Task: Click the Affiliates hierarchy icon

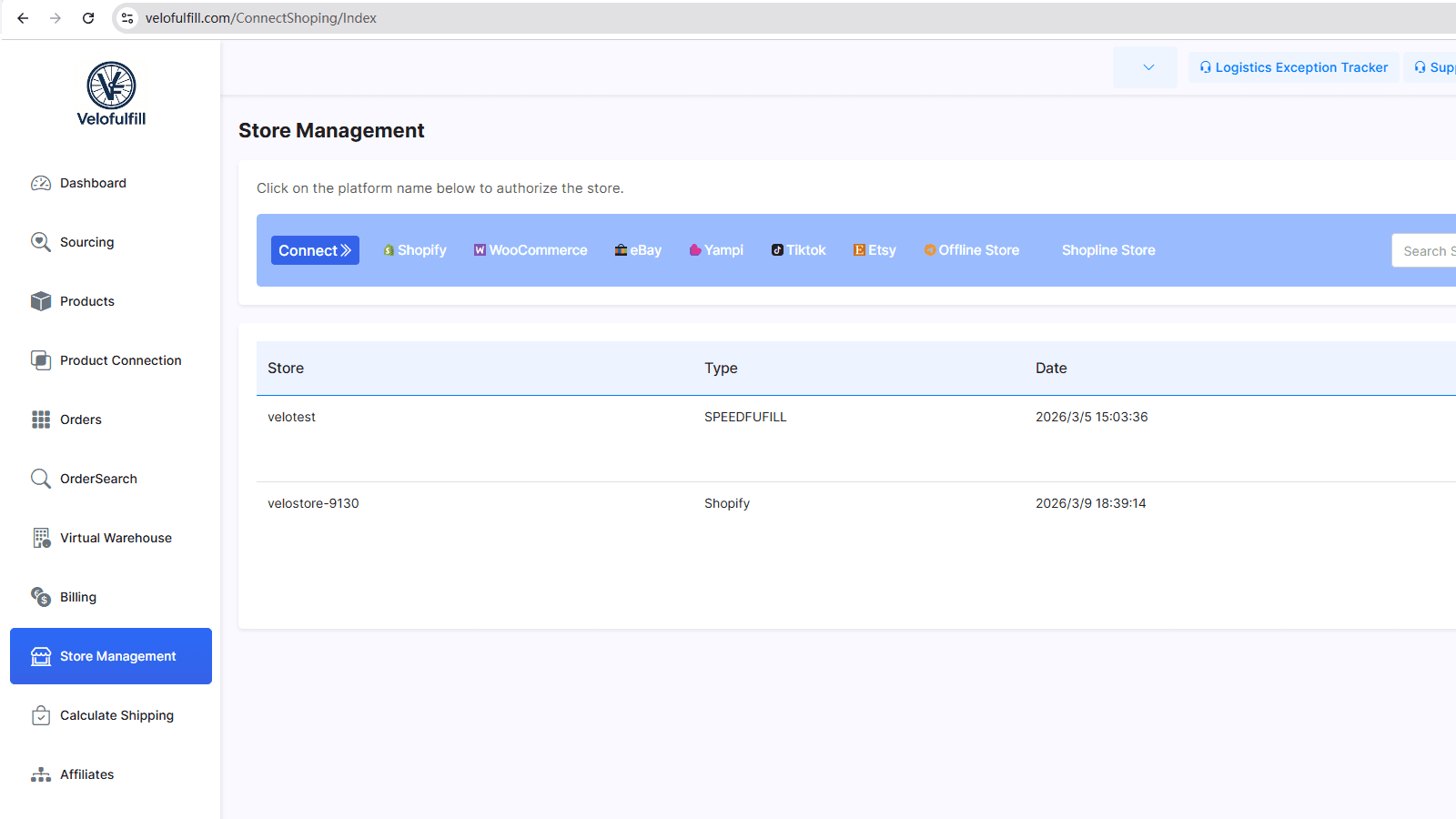Action: pos(41,774)
